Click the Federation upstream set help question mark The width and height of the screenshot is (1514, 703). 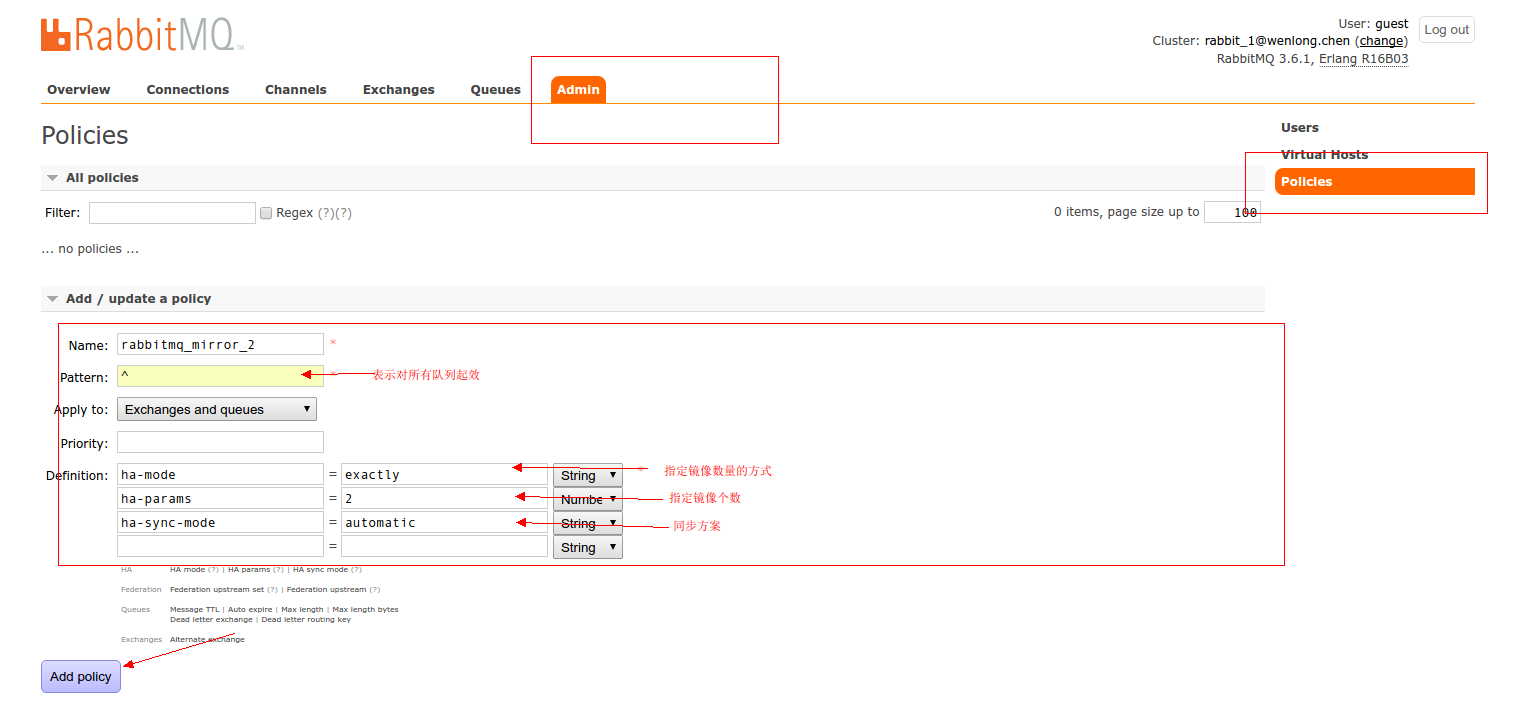(272, 590)
